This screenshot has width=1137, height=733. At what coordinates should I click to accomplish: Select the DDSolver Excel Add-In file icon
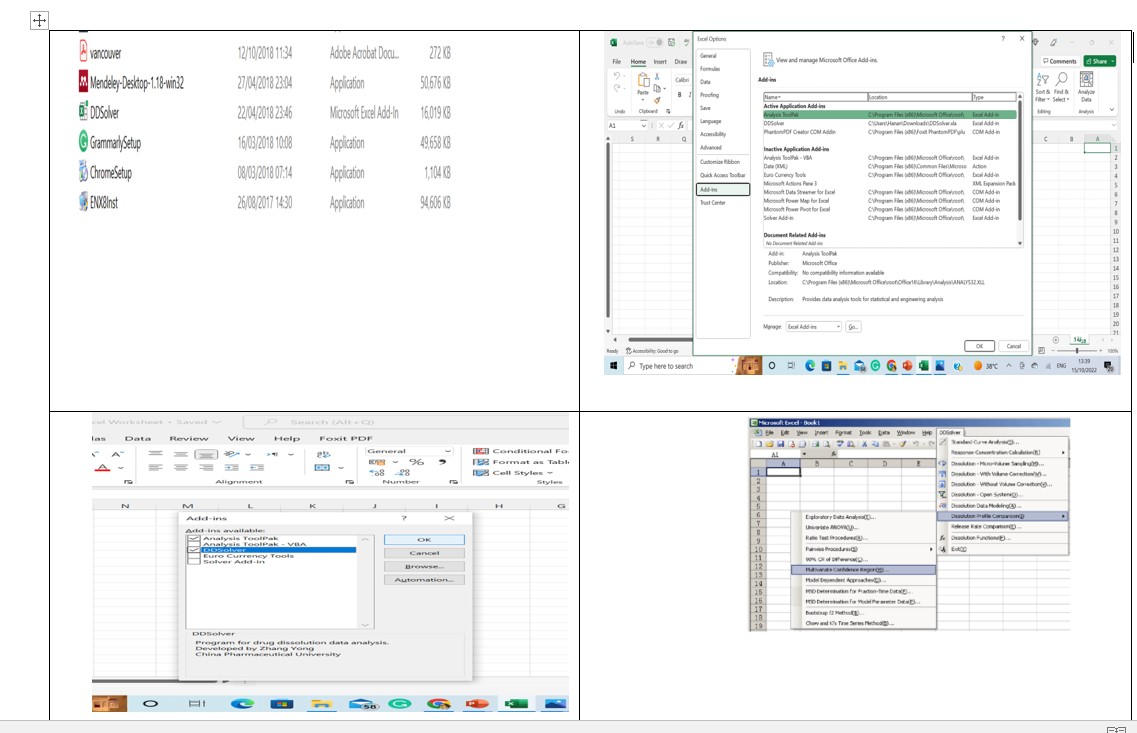pos(83,112)
